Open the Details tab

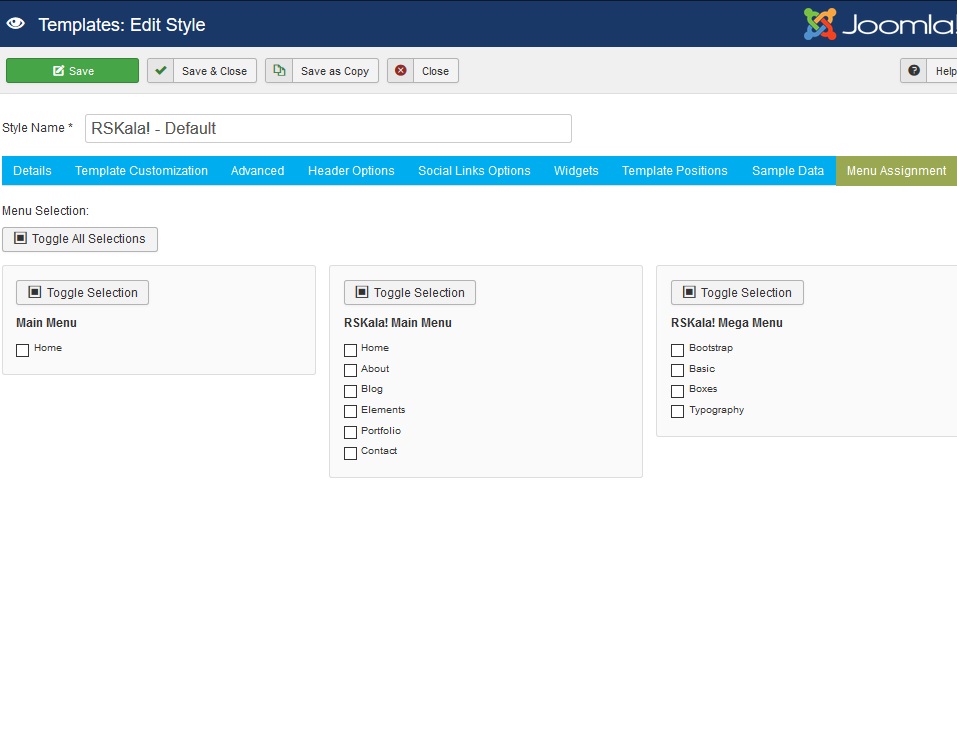point(32,171)
